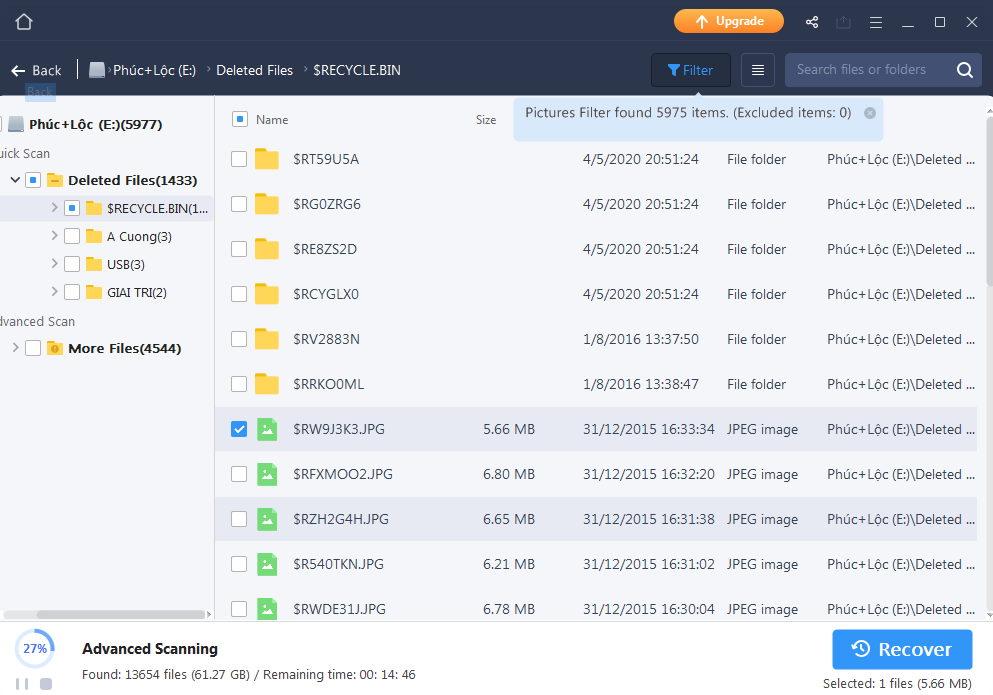Open the hamburger menu in title bar
The width and height of the screenshot is (993, 695).
876,22
